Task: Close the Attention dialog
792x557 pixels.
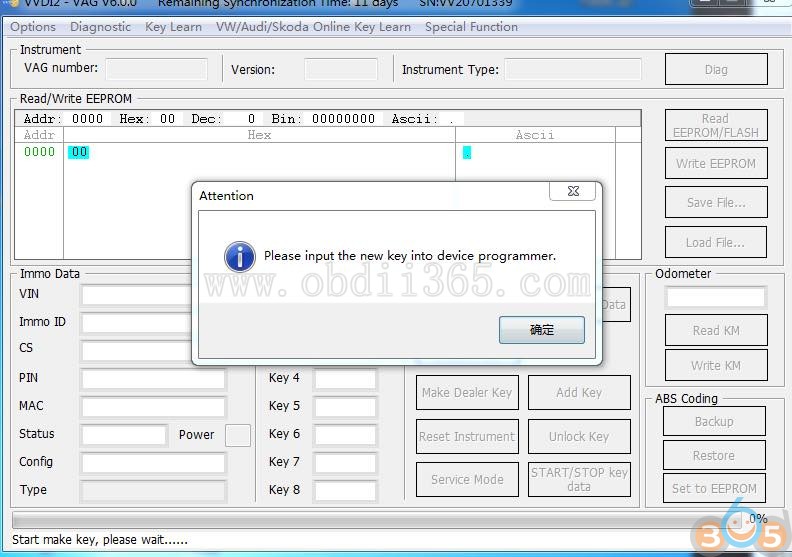Action: (573, 191)
